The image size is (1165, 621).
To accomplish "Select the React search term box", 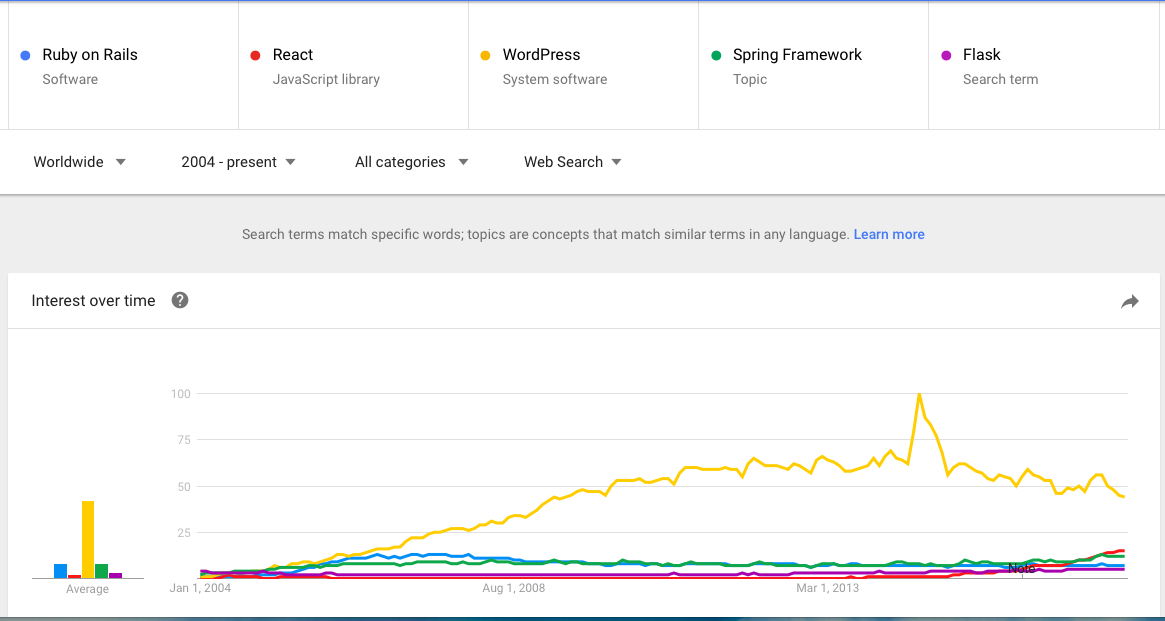I will [354, 65].
